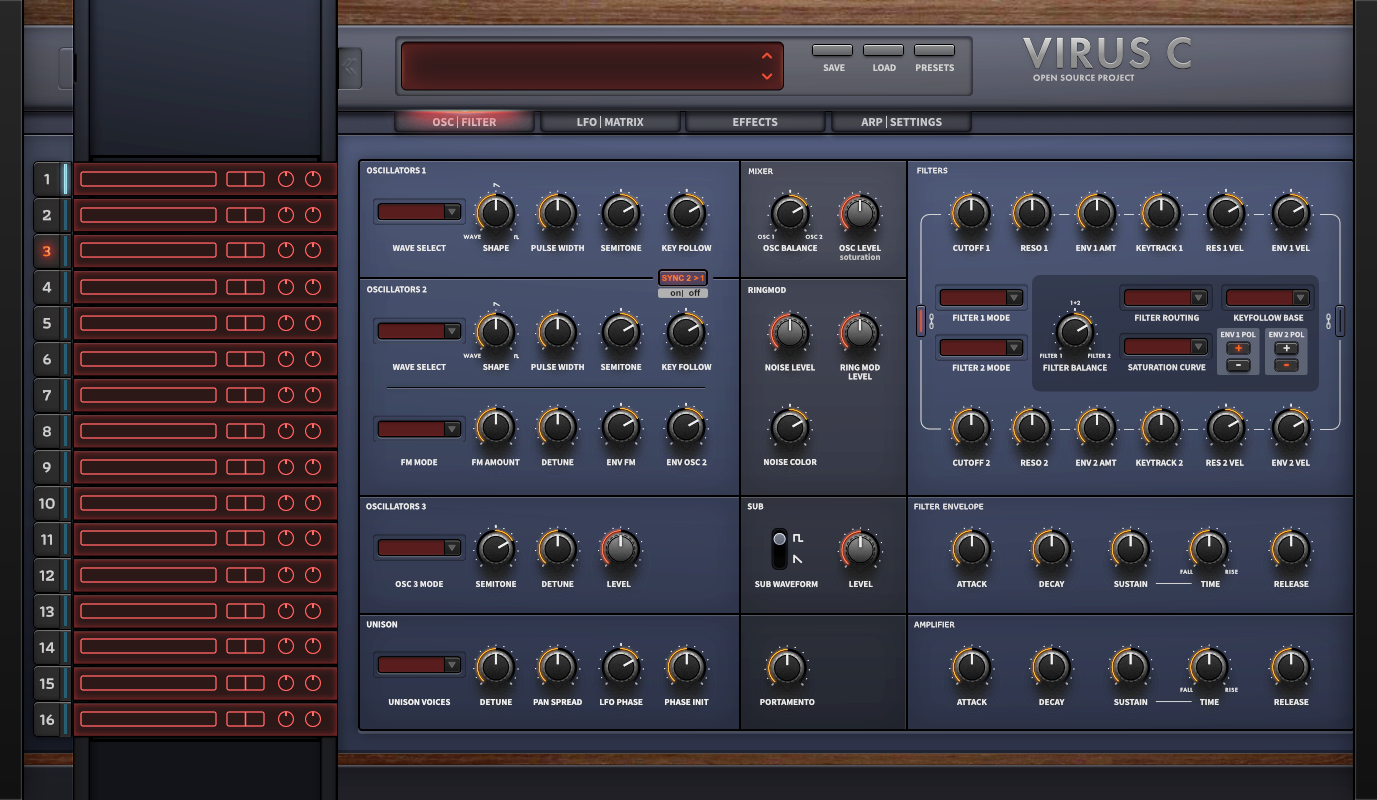This screenshot has height=800, width=1377.
Task: Click the LOAD button
Action: pyautogui.click(x=883, y=50)
